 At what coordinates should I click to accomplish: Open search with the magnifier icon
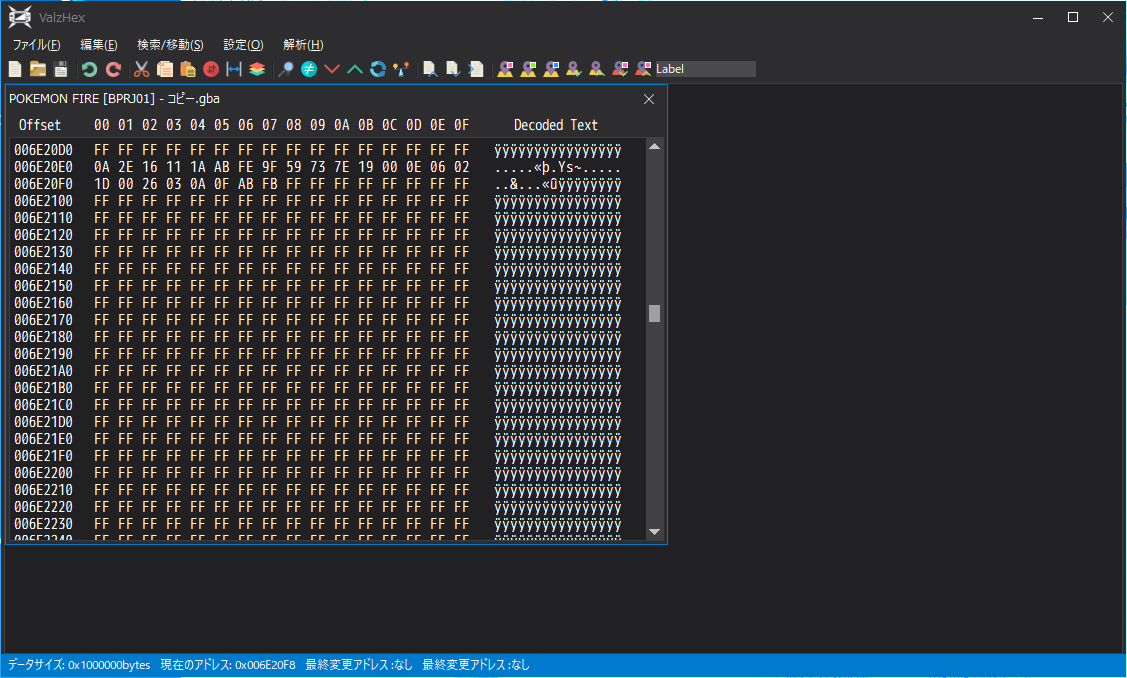(286, 69)
